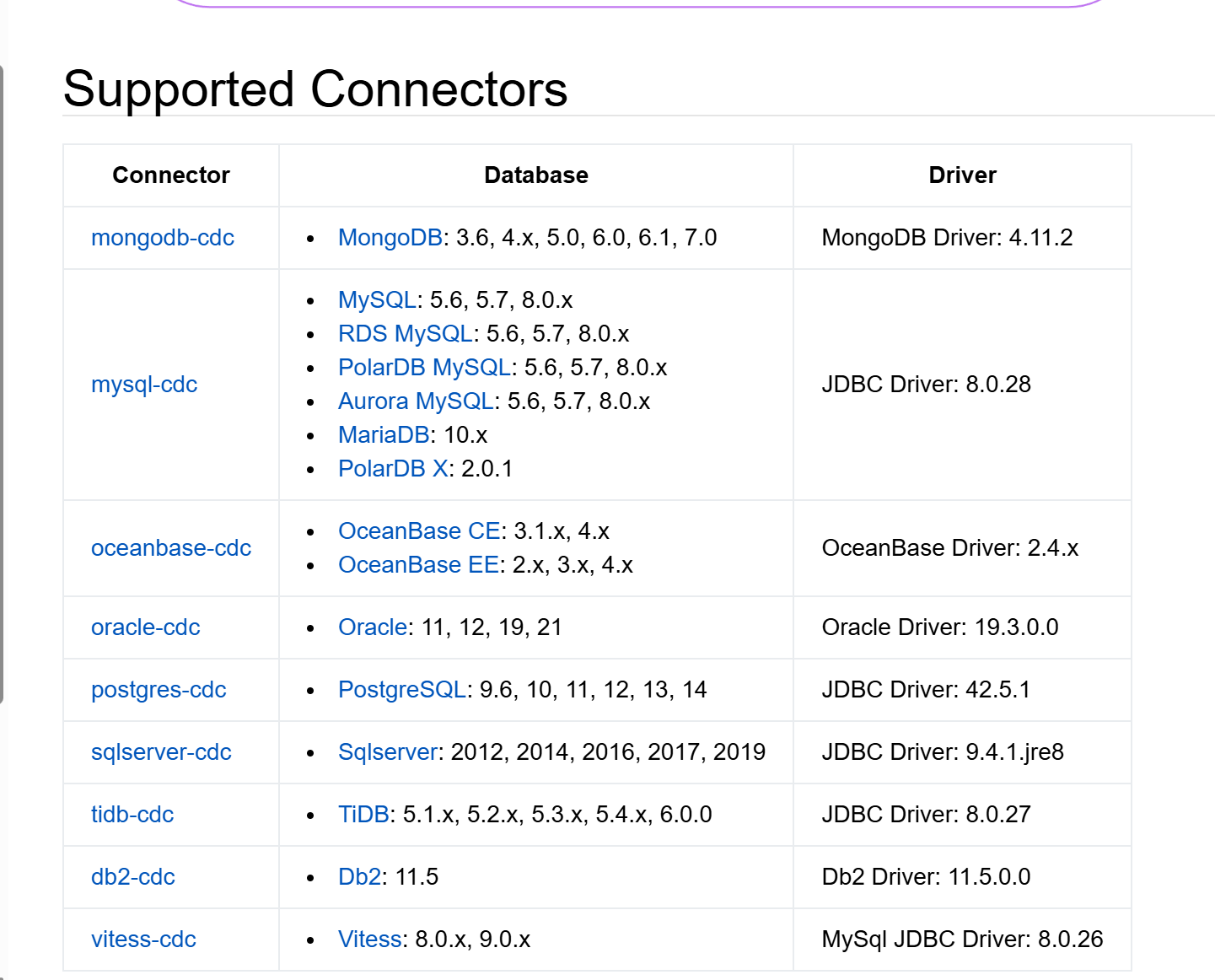The width and height of the screenshot is (1215, 980).
Task: Follow the db2-cdc connector link
Action: pos(132,877)
